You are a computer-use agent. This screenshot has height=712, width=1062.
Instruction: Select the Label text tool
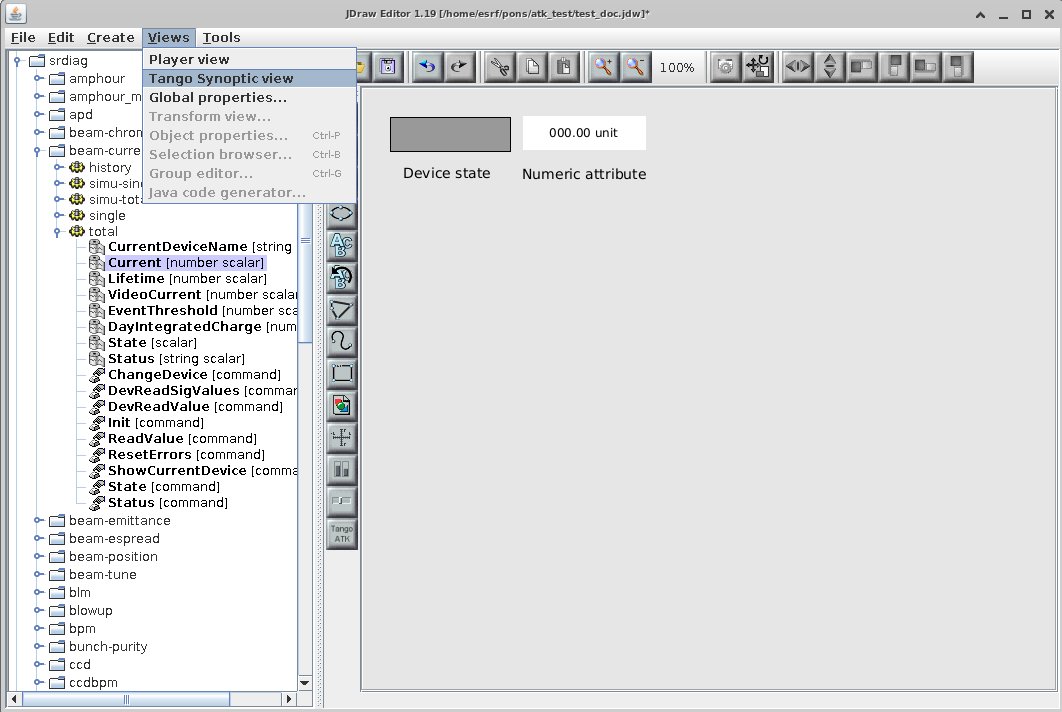tap(341, 245)
